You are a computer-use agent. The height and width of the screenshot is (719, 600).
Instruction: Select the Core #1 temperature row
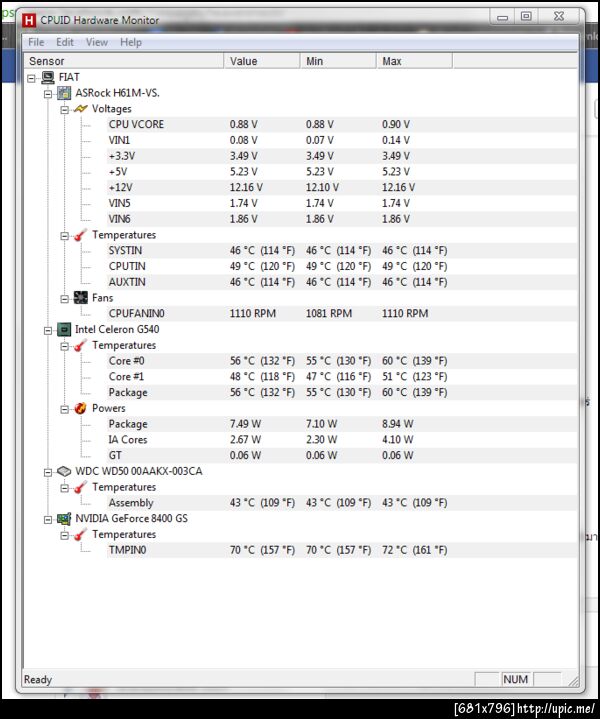(x=342, y=376)
